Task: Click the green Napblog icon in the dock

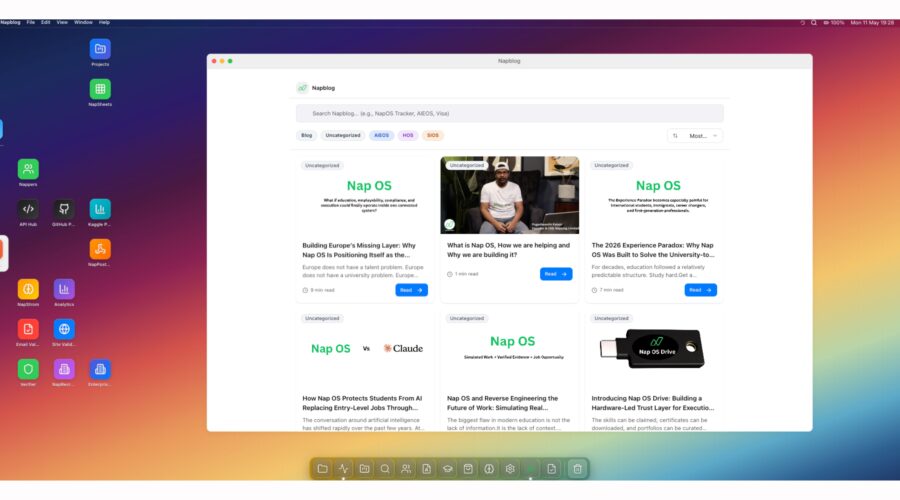Action: pos(530,468)
